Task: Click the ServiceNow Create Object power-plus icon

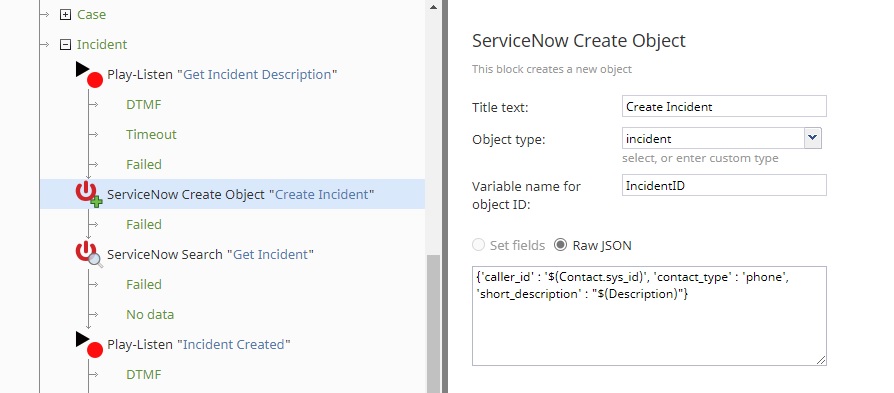Action: click(x=89, y=195)
